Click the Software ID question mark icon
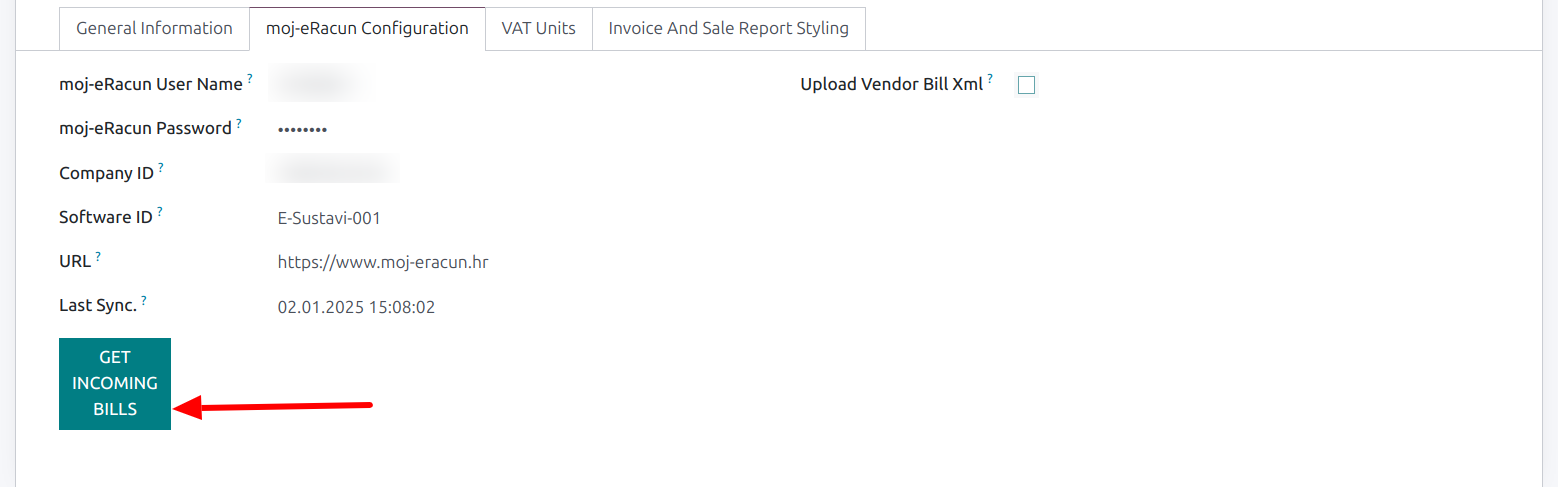 pyautogui.click(x=159, y=211)
